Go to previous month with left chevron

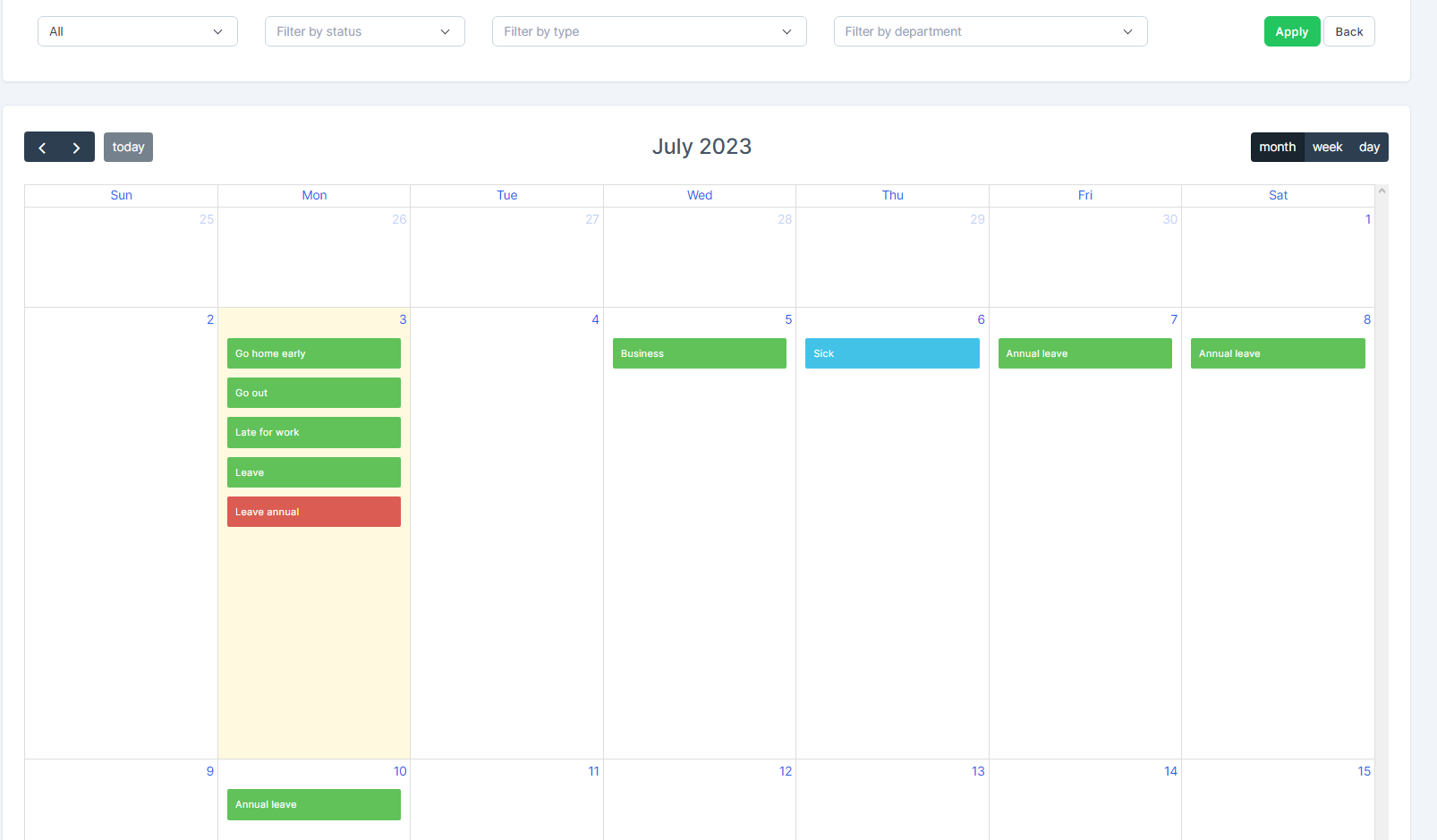42,148
